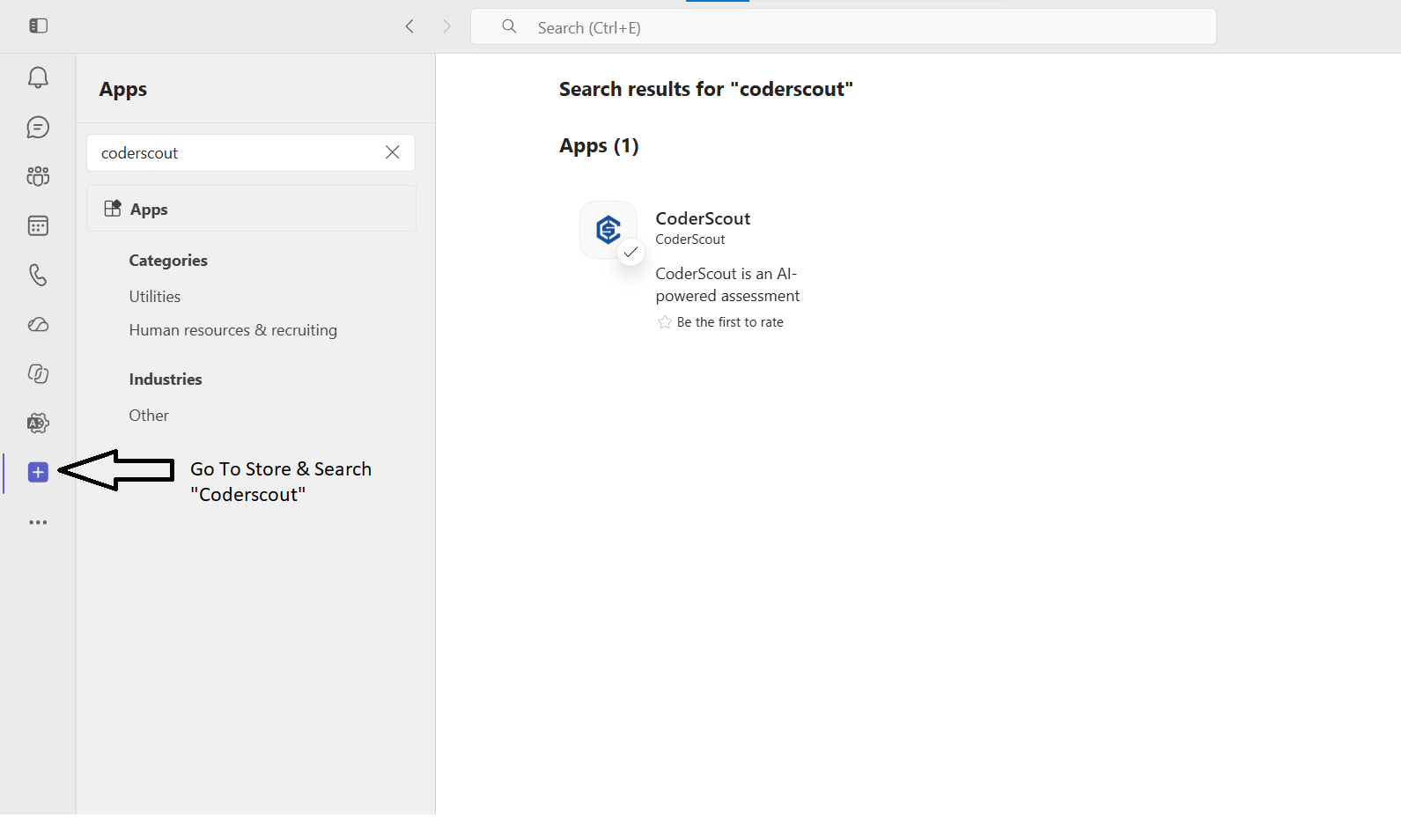This screenshot has width=1401, height=840.
Task: Open the Copilot icon in sidebar
Action: coord(38,374)
